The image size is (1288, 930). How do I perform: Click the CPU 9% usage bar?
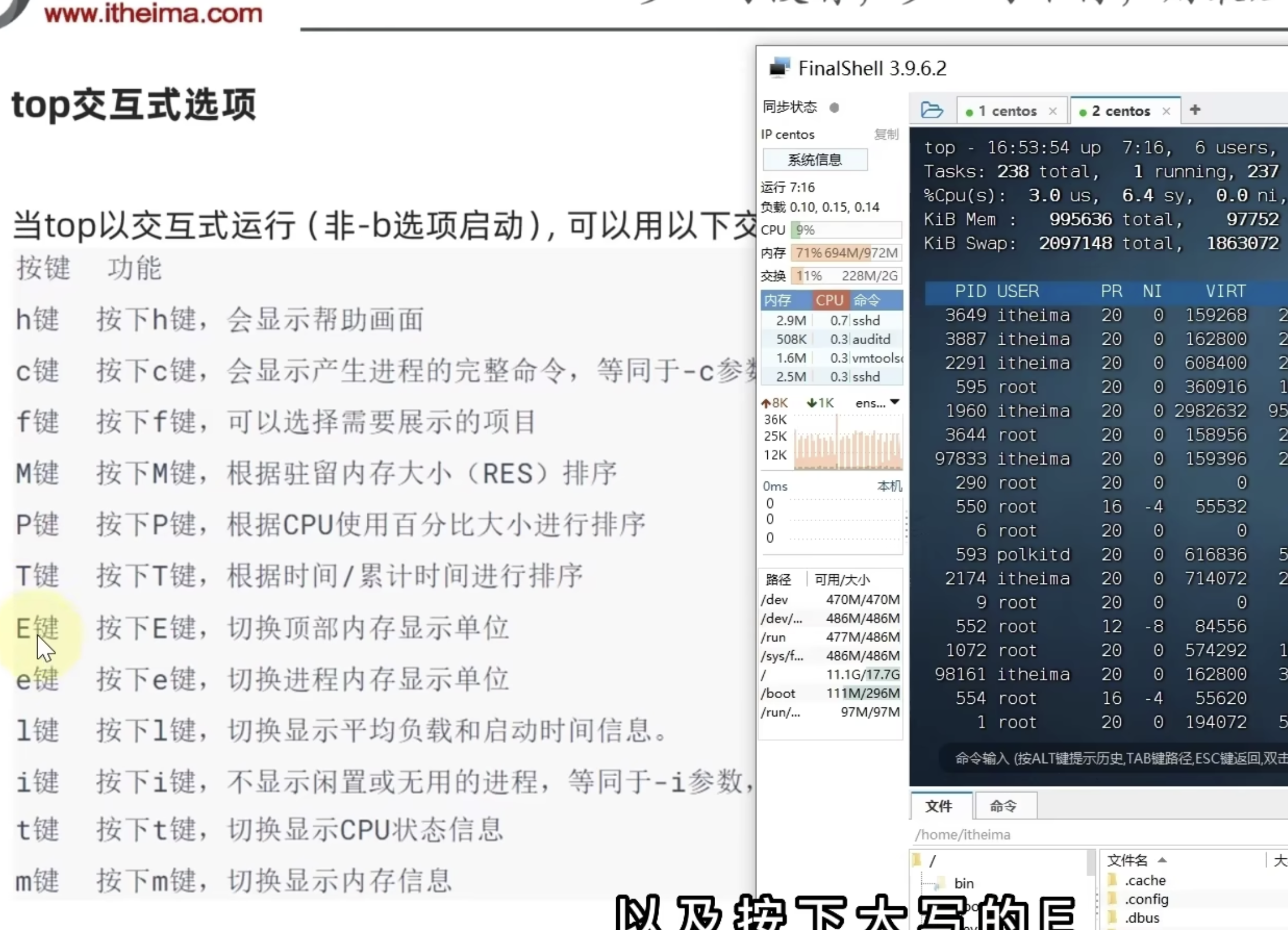pos(846,230)
